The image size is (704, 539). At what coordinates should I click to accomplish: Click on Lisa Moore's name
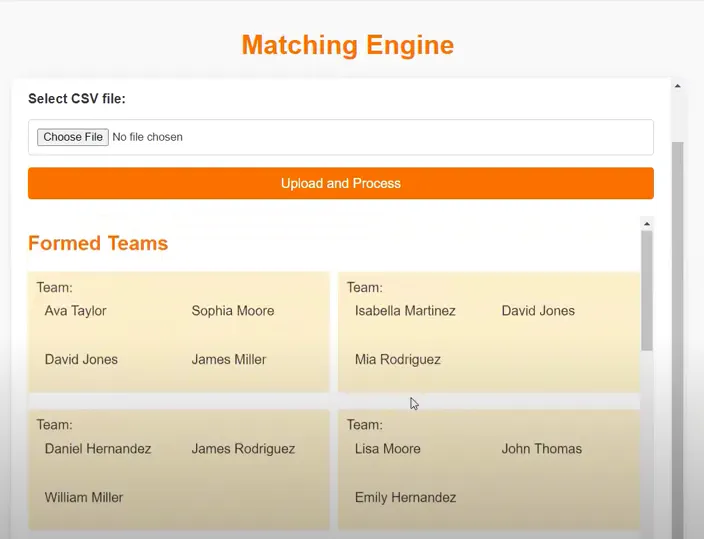[390, 449]
